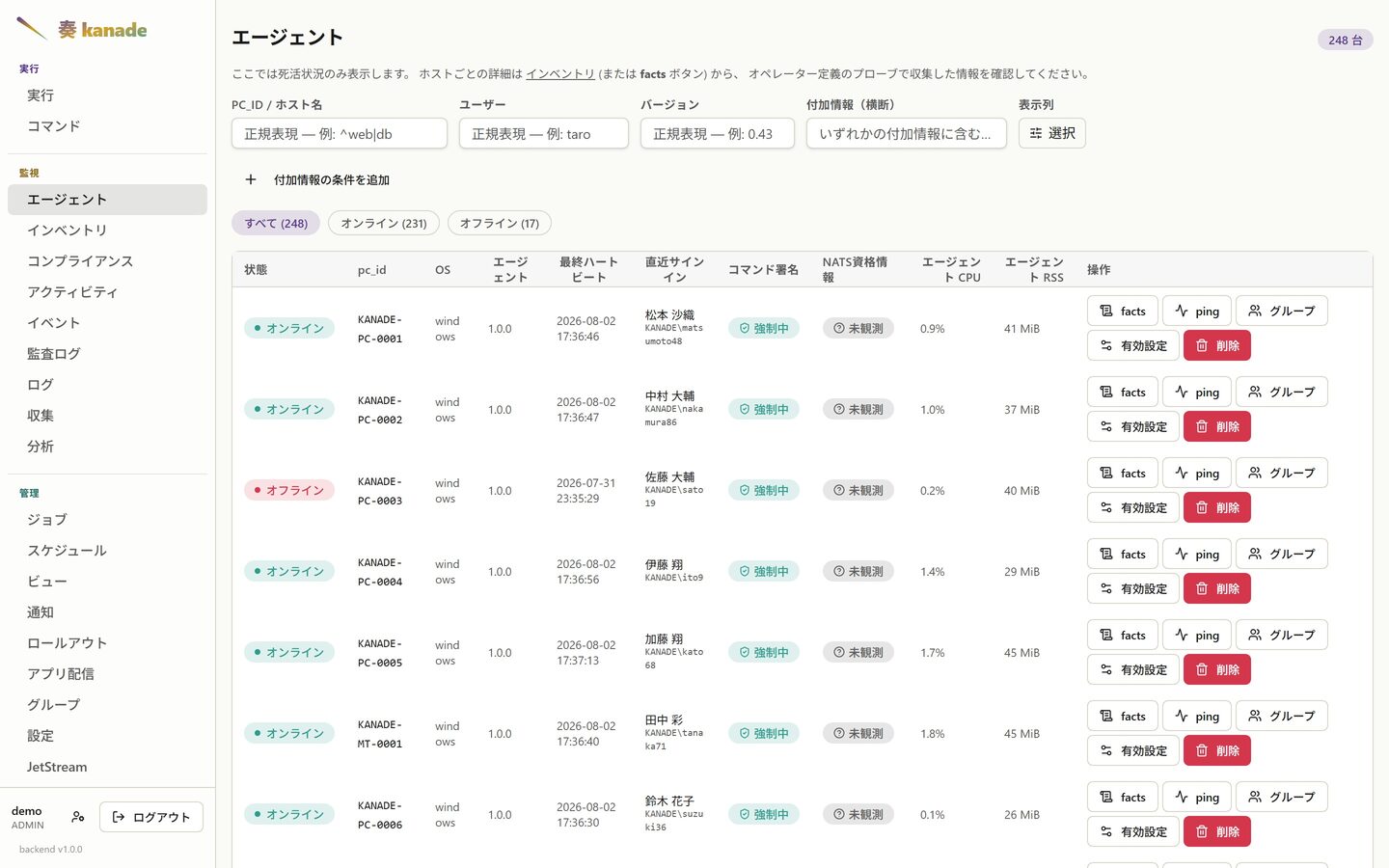The height and width of the screenshot is (868, 1389).
Task: Open 表示列 選択 column chooser
Action: pos(1052,133)
